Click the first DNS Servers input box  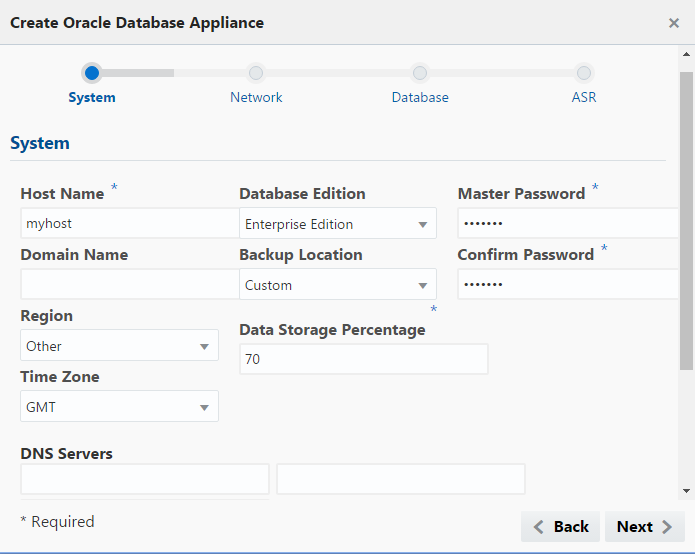(x=145, y=479)
